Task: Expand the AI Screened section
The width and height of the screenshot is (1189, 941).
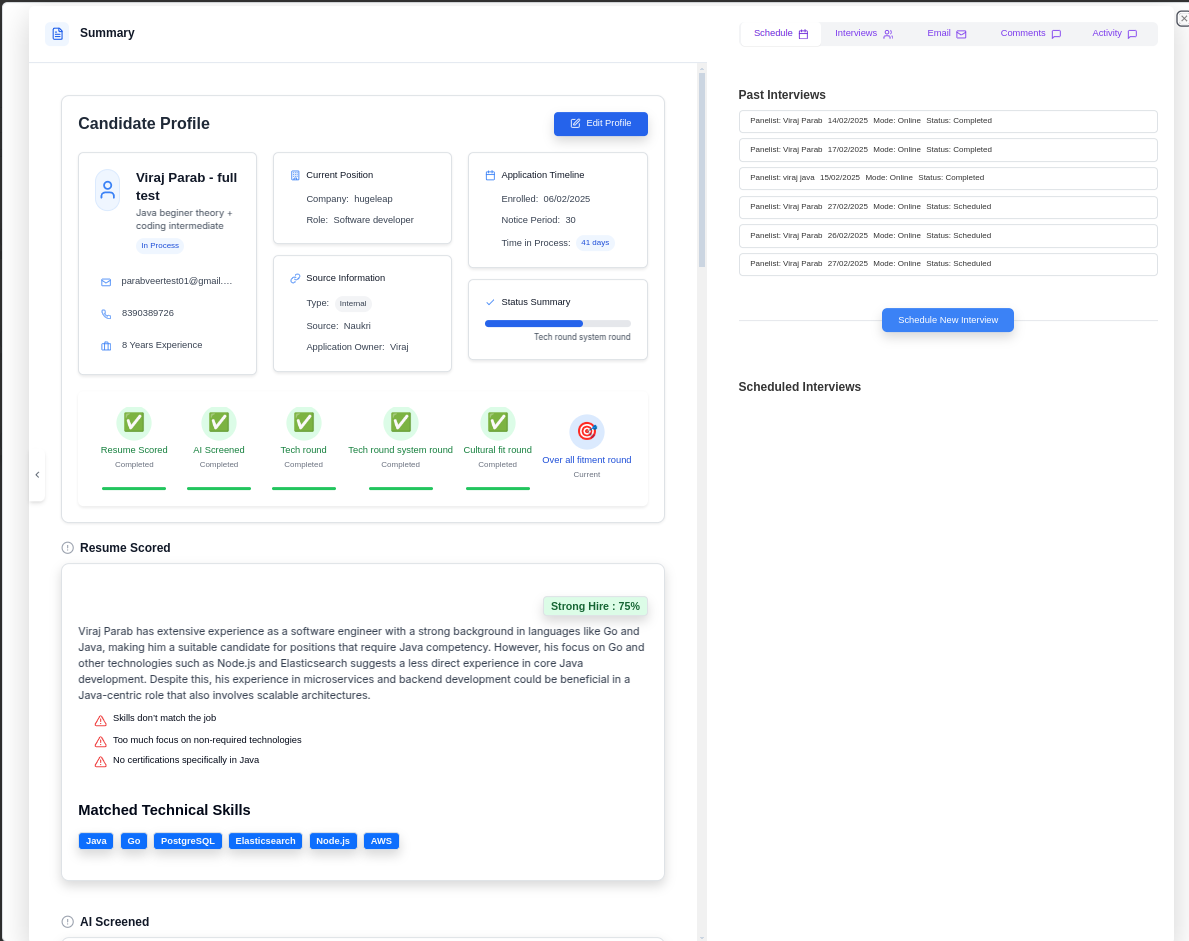Action: click(67, 921)
